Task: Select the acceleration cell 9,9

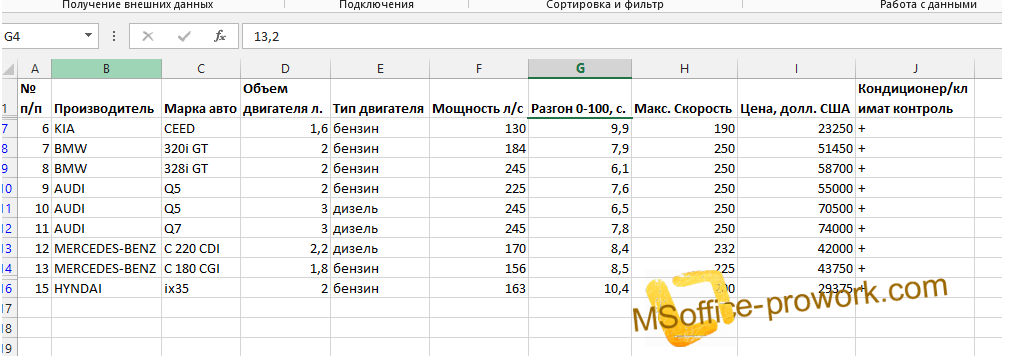Action: tap(580, 129)
